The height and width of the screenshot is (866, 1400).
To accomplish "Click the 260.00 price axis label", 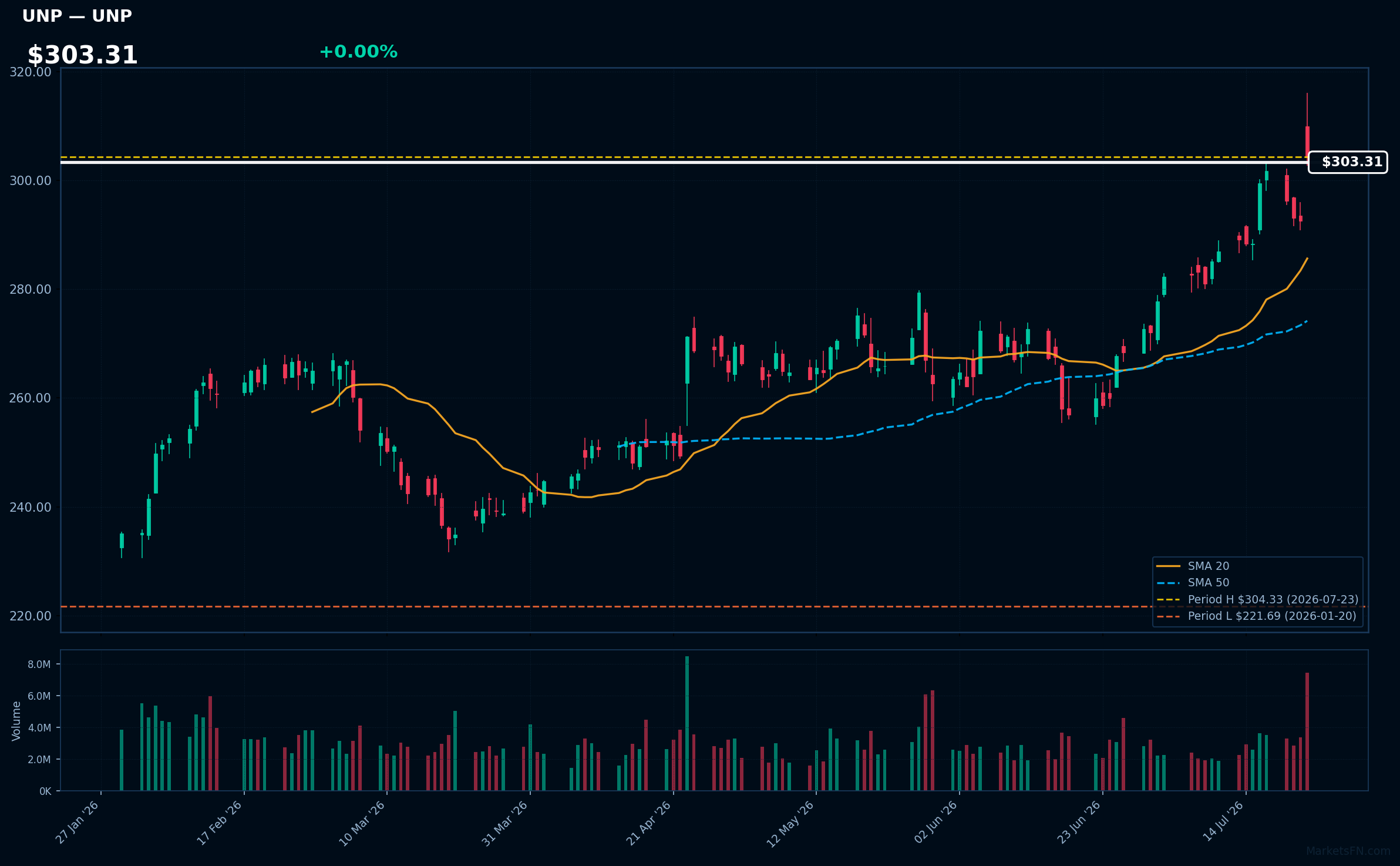I will click(31, 398).
